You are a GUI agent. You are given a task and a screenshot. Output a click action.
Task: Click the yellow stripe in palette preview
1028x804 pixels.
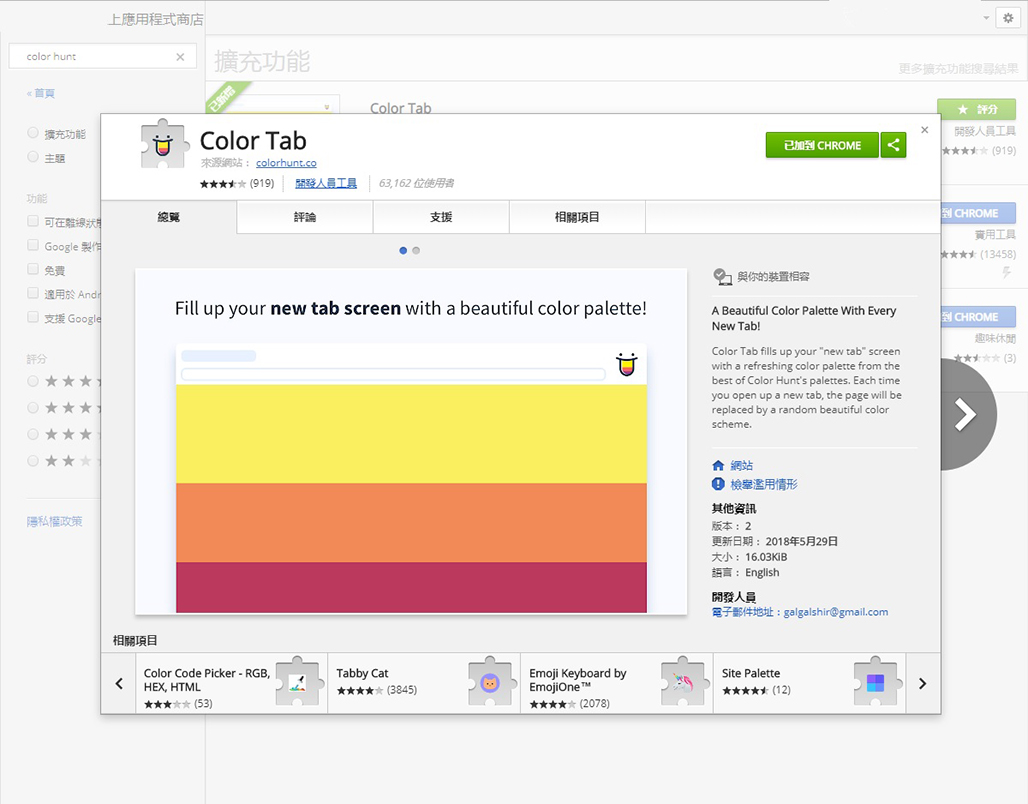tap(411, 434)
